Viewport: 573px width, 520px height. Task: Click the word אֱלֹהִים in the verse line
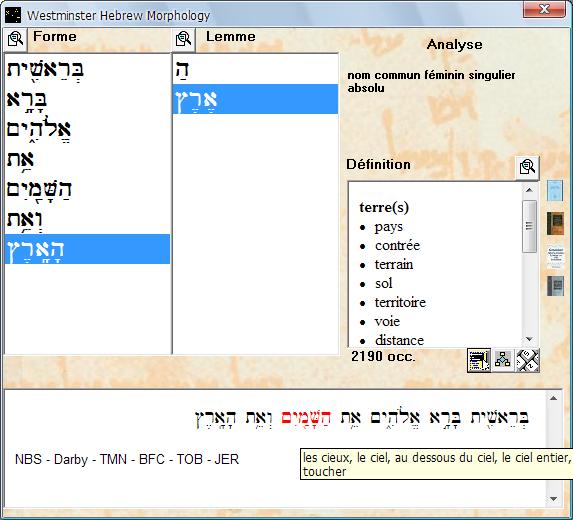396,418
